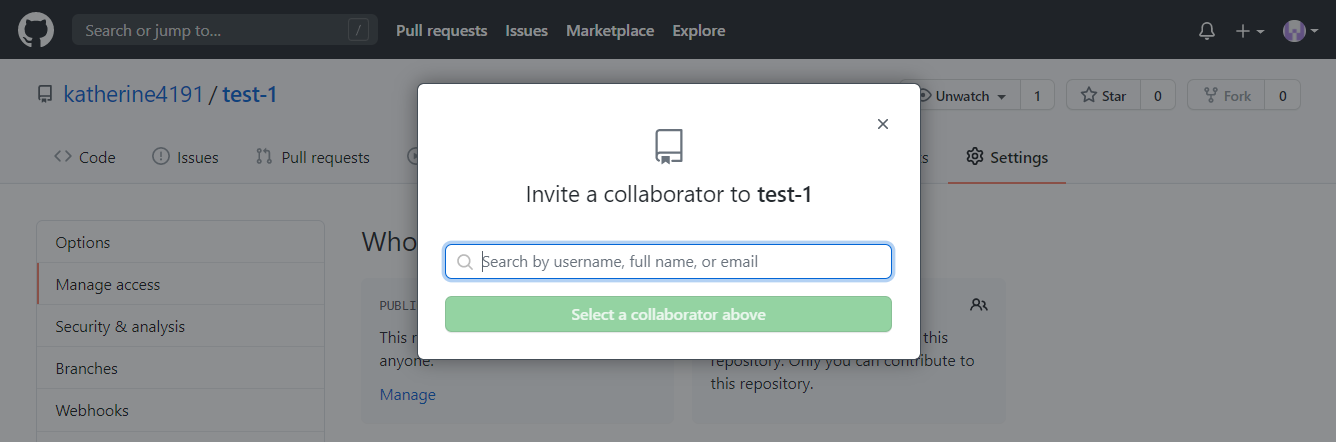
Task: Star the repository
Action: coord(1103,96)
